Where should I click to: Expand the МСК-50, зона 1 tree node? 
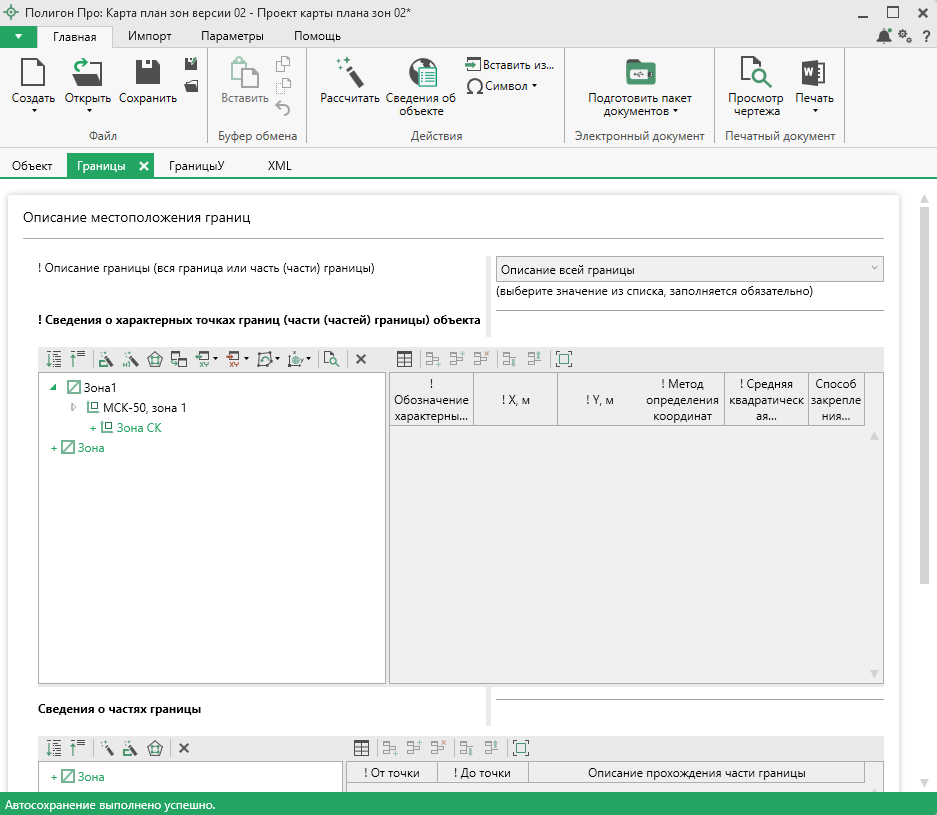73,407
